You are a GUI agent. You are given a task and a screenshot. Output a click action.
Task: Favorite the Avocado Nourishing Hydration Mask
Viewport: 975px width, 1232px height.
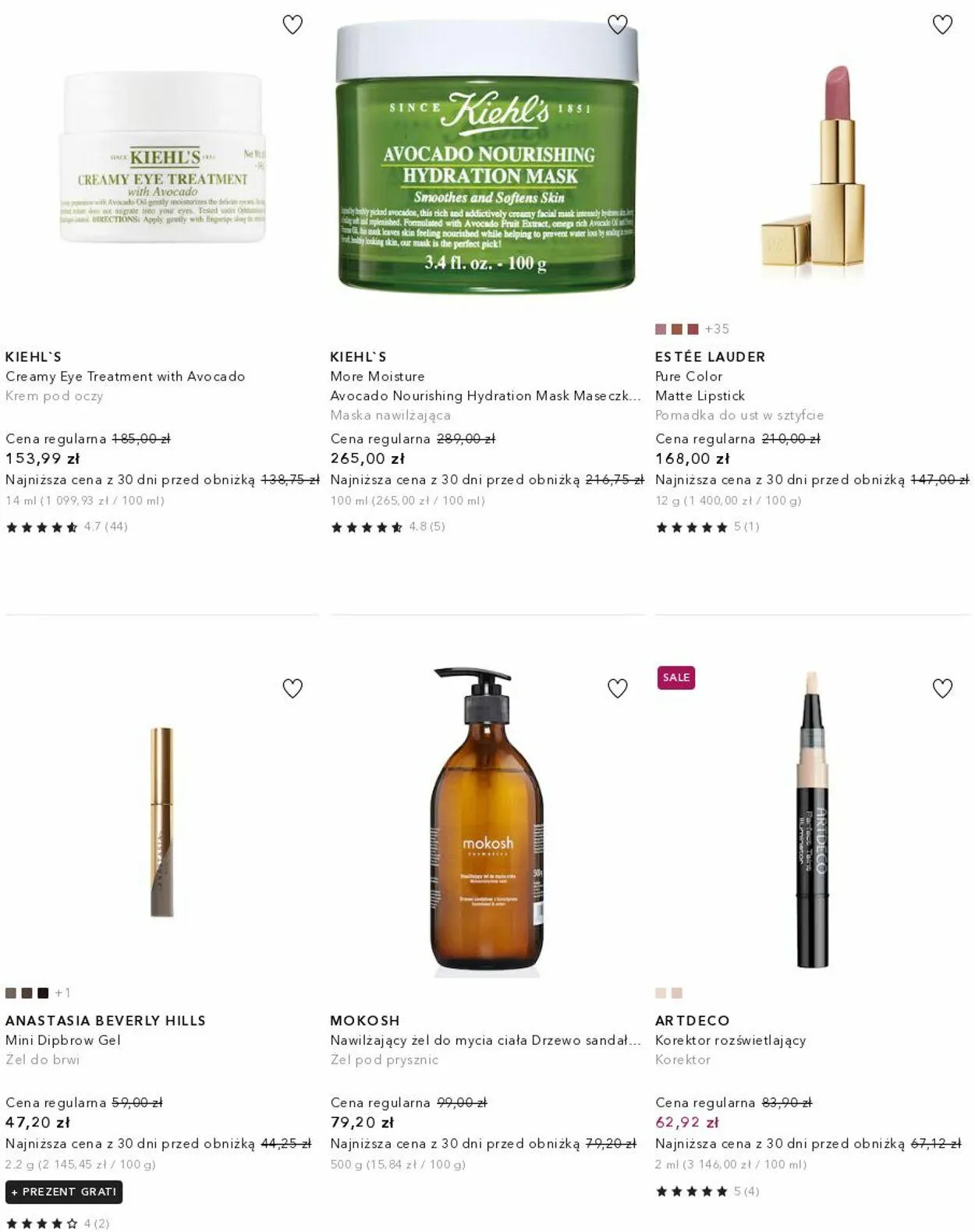(x=617, y=25)
